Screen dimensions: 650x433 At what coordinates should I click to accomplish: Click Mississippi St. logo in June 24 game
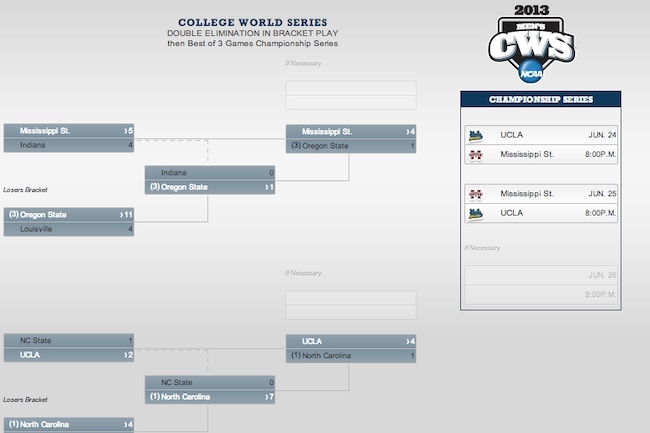point(475,155)
